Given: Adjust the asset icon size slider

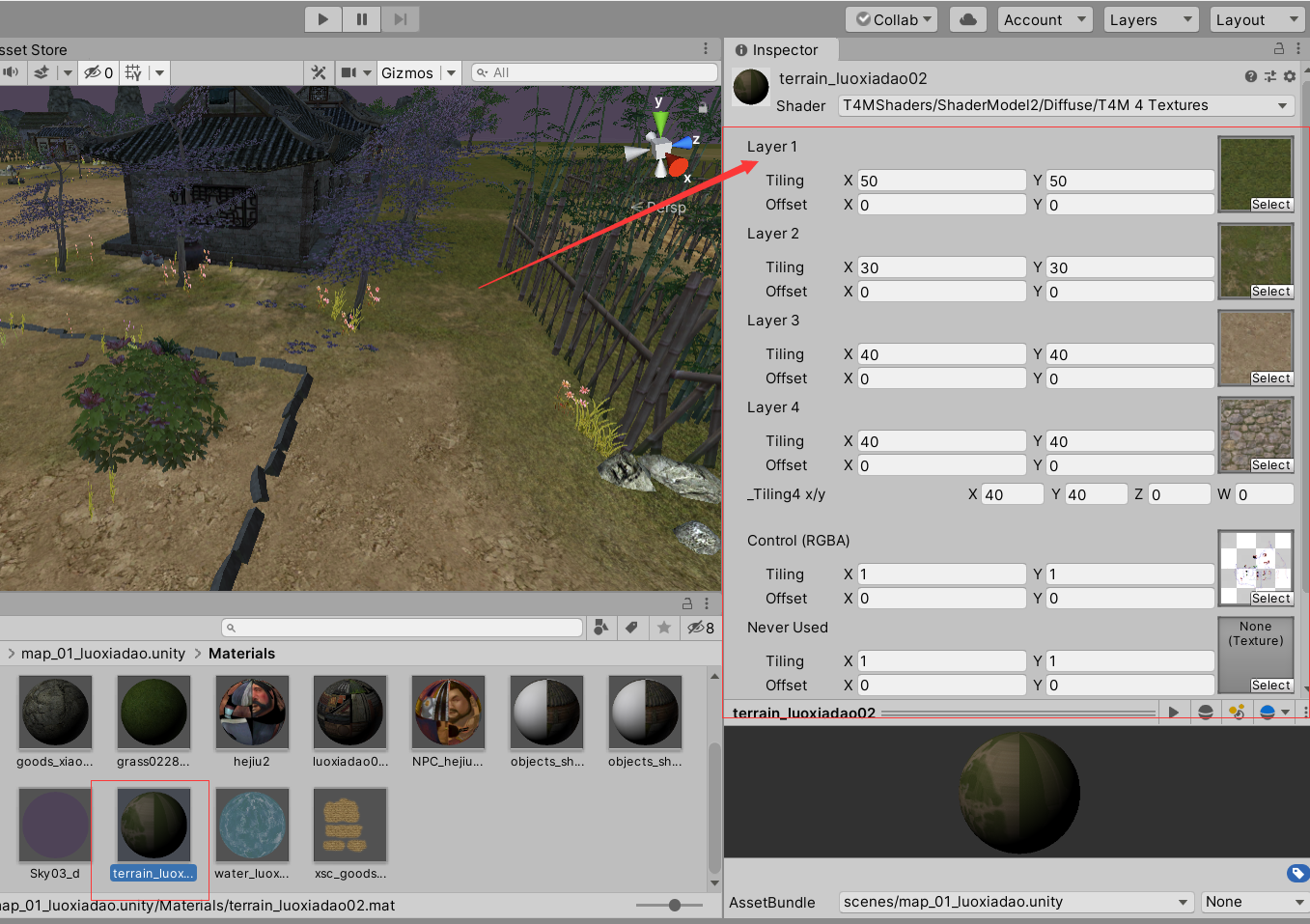Looking at the screenshot, I should (674, 905).
